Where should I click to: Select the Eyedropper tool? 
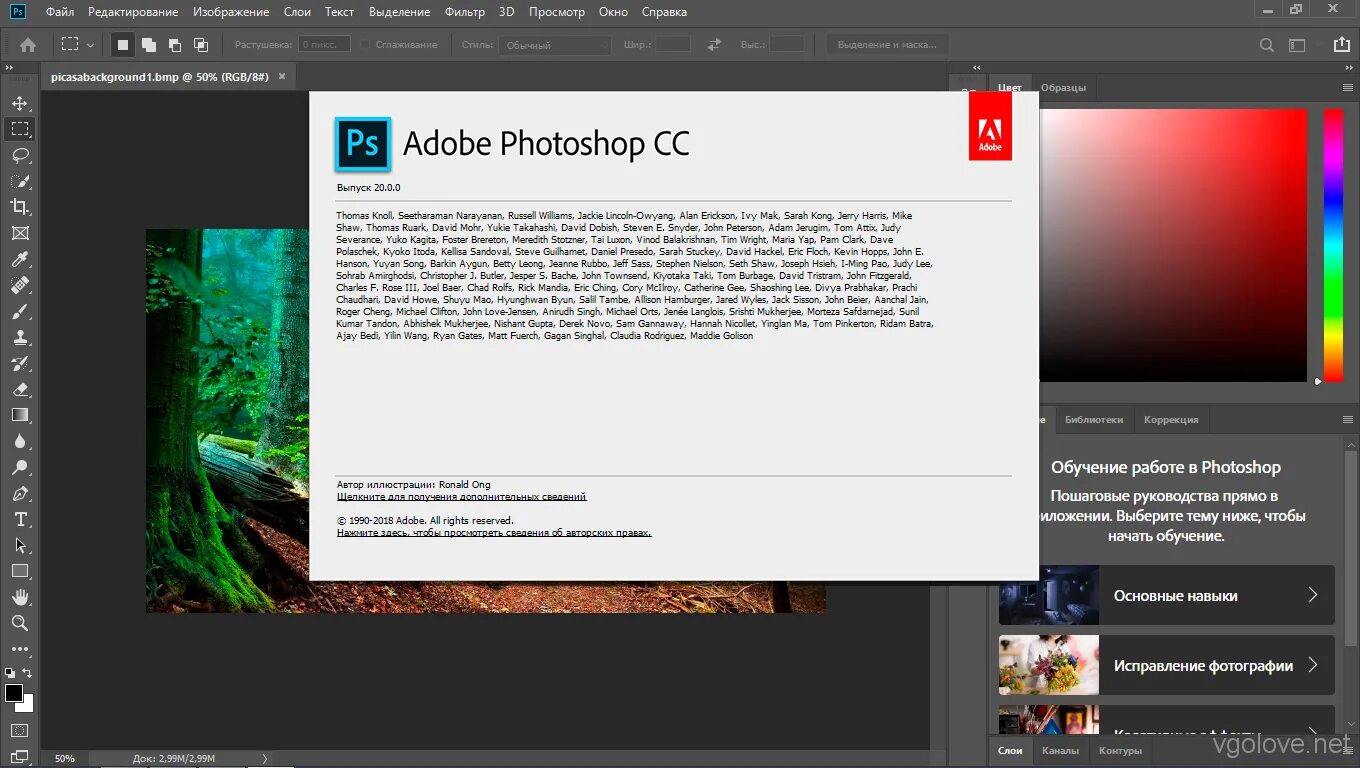[x=20, y=259]
